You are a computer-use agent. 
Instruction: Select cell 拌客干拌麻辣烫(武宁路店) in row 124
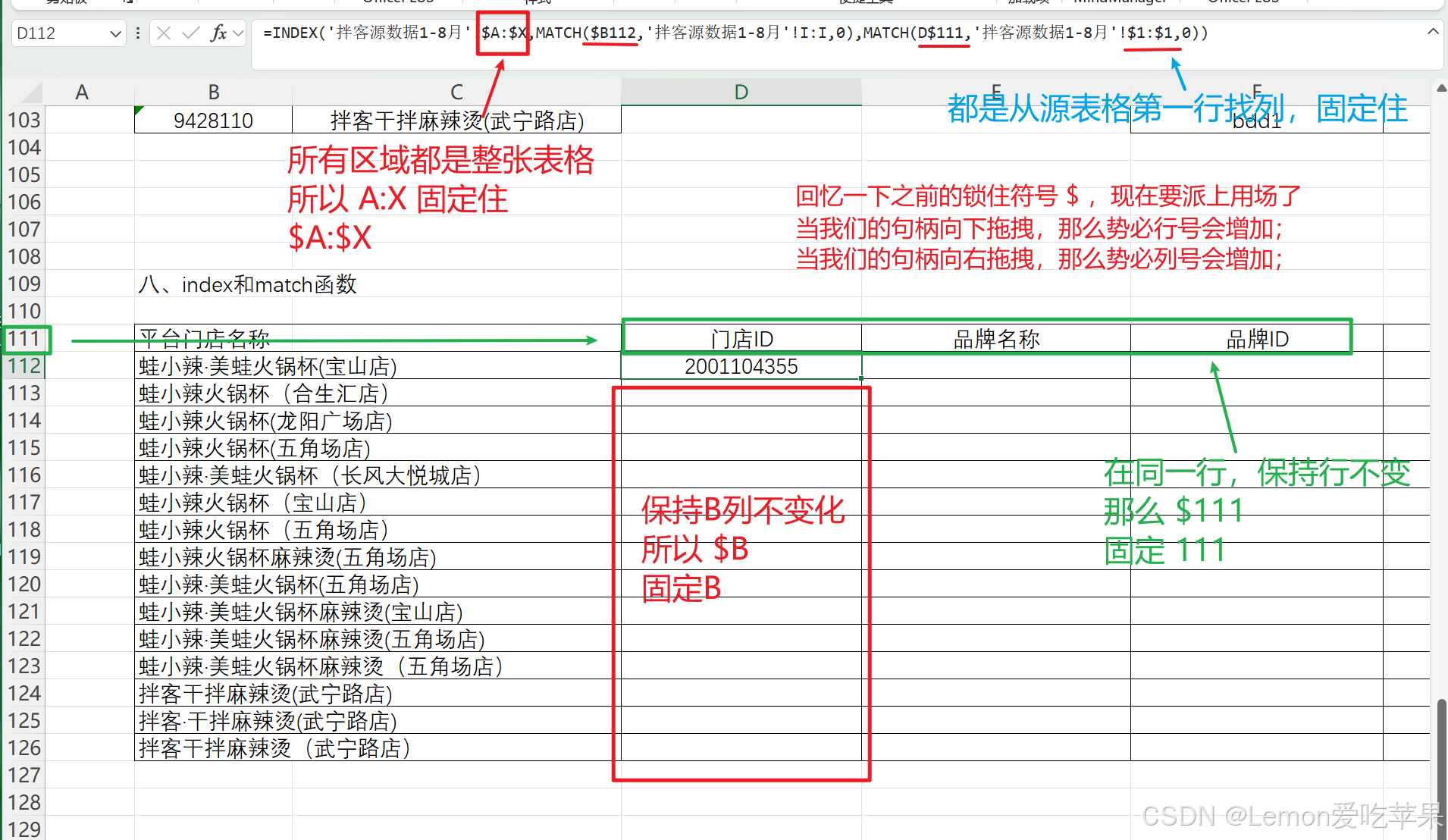click(x=378, y=694)
